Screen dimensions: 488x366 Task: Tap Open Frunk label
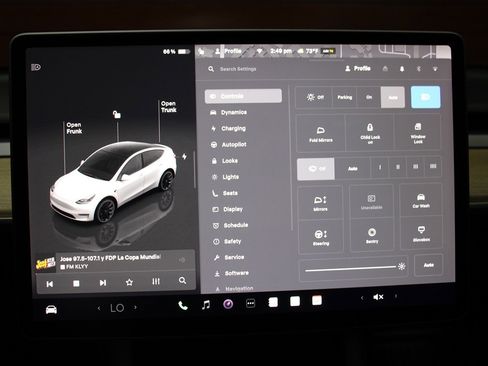click(74, 128)
